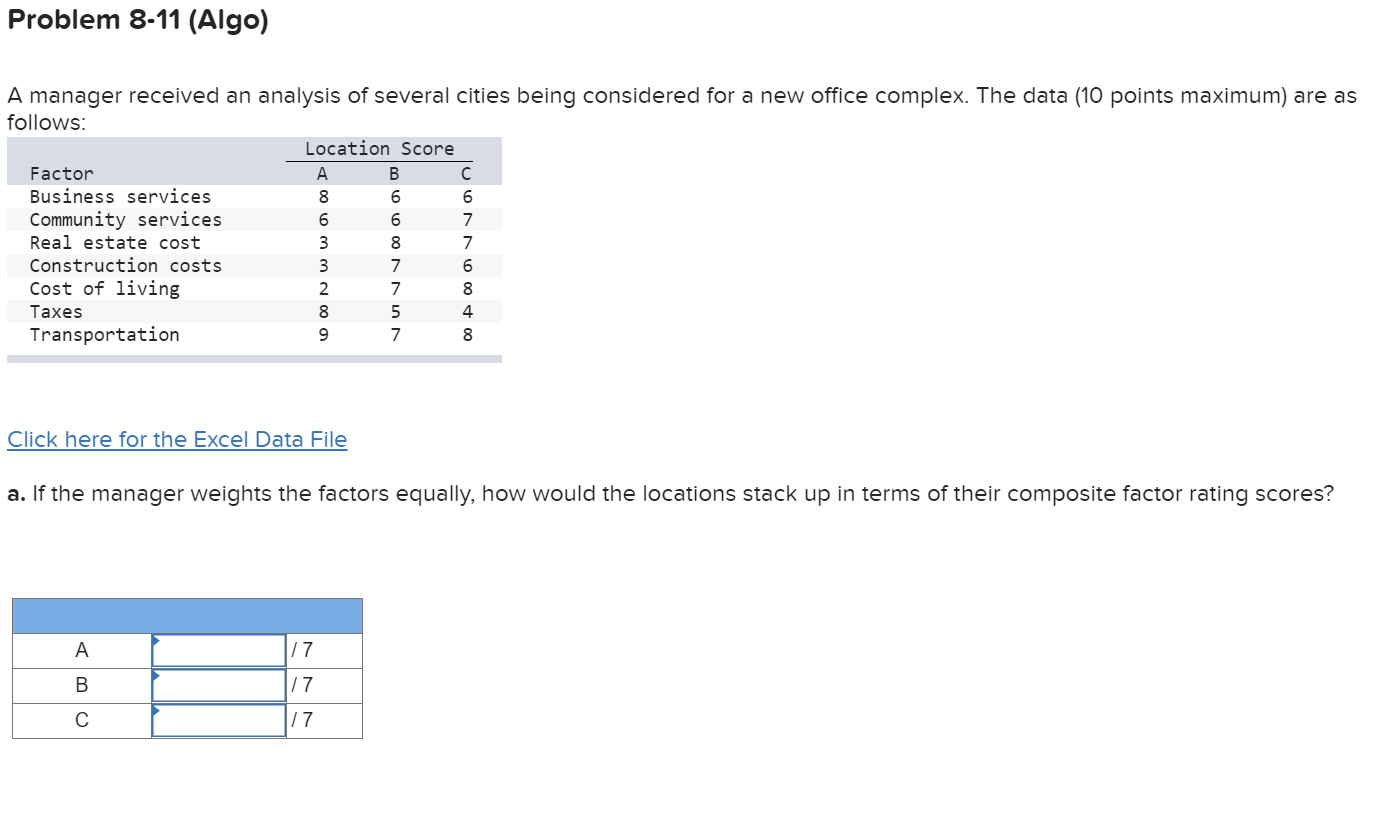This screenshot has height=822, width=1389.
Task: Click the answer input field for location A
Action: click(217, 649)
